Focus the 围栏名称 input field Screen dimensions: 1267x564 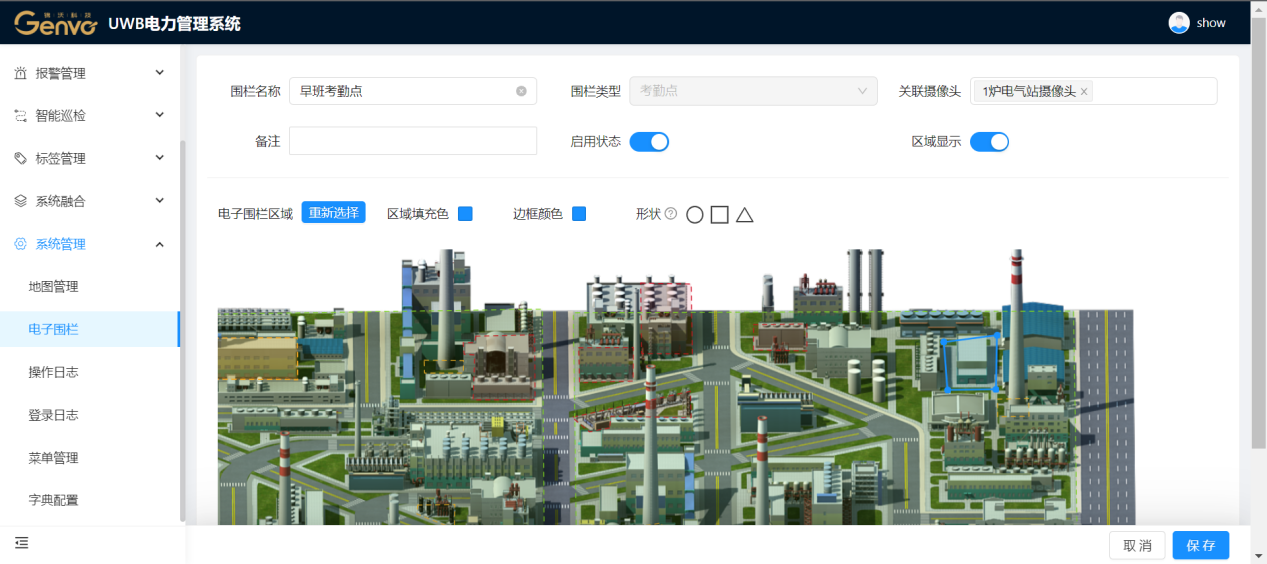click(x=413, y=91)
